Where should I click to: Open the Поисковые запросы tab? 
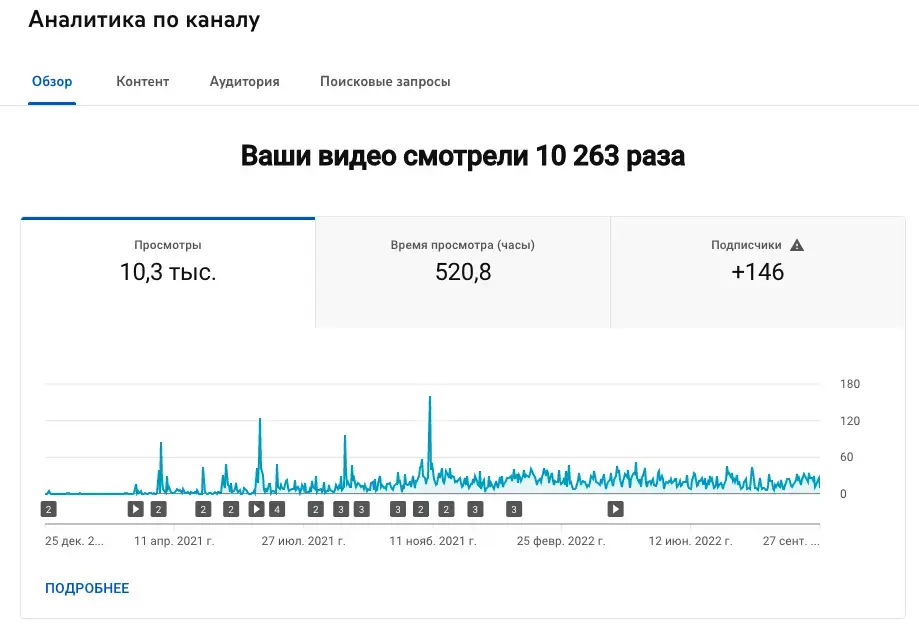(x=385, y=82)
